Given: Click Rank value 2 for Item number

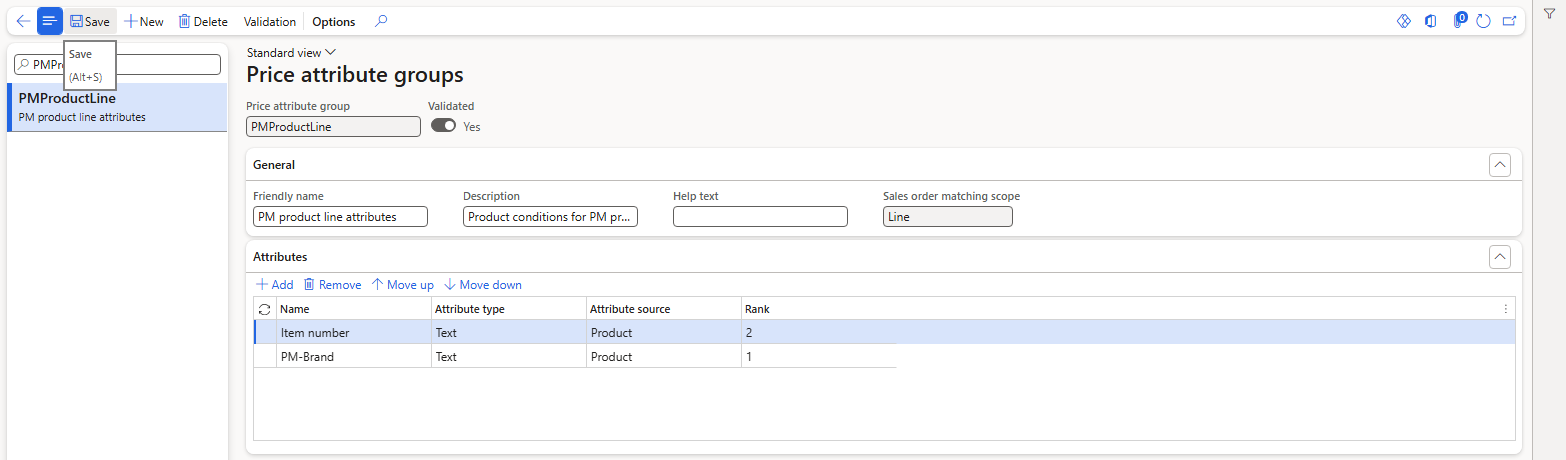Looking at the screenshot, I should point(818,332).
